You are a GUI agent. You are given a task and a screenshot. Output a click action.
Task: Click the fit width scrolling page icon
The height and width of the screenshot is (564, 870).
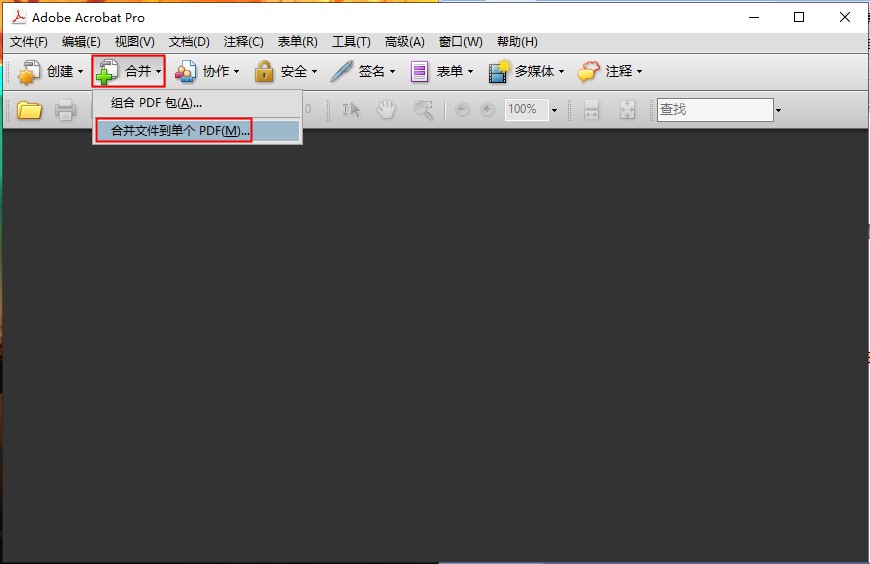coord(591,110)
